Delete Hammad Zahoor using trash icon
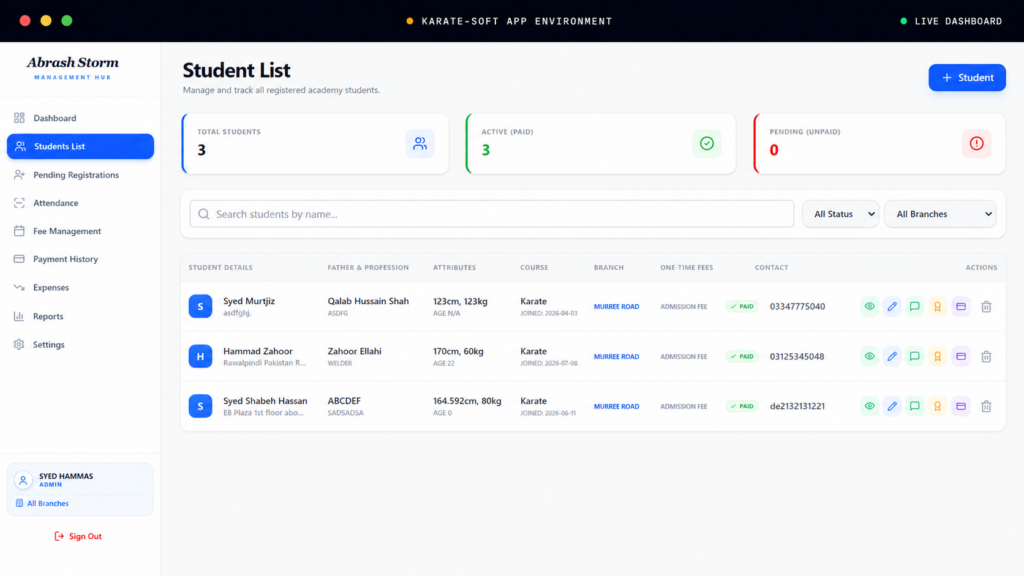The width and height of the screenshot is (1024, 576). click(986, 357)
